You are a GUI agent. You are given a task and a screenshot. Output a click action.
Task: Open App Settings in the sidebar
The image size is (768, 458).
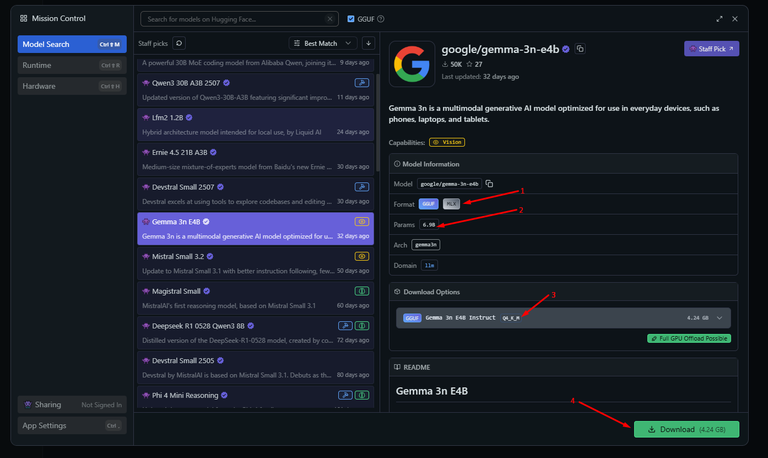pos(70,425)
